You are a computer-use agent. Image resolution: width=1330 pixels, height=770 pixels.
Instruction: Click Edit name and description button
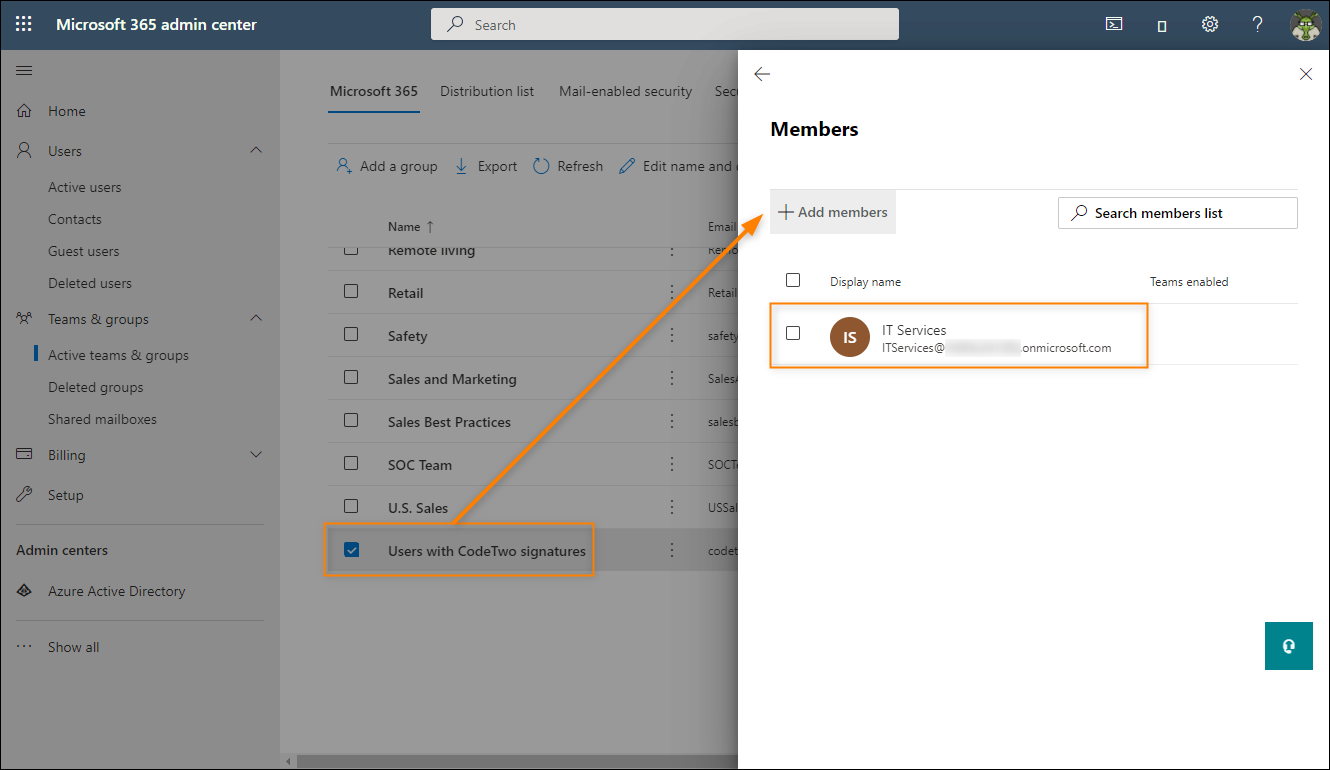[678, 166]
